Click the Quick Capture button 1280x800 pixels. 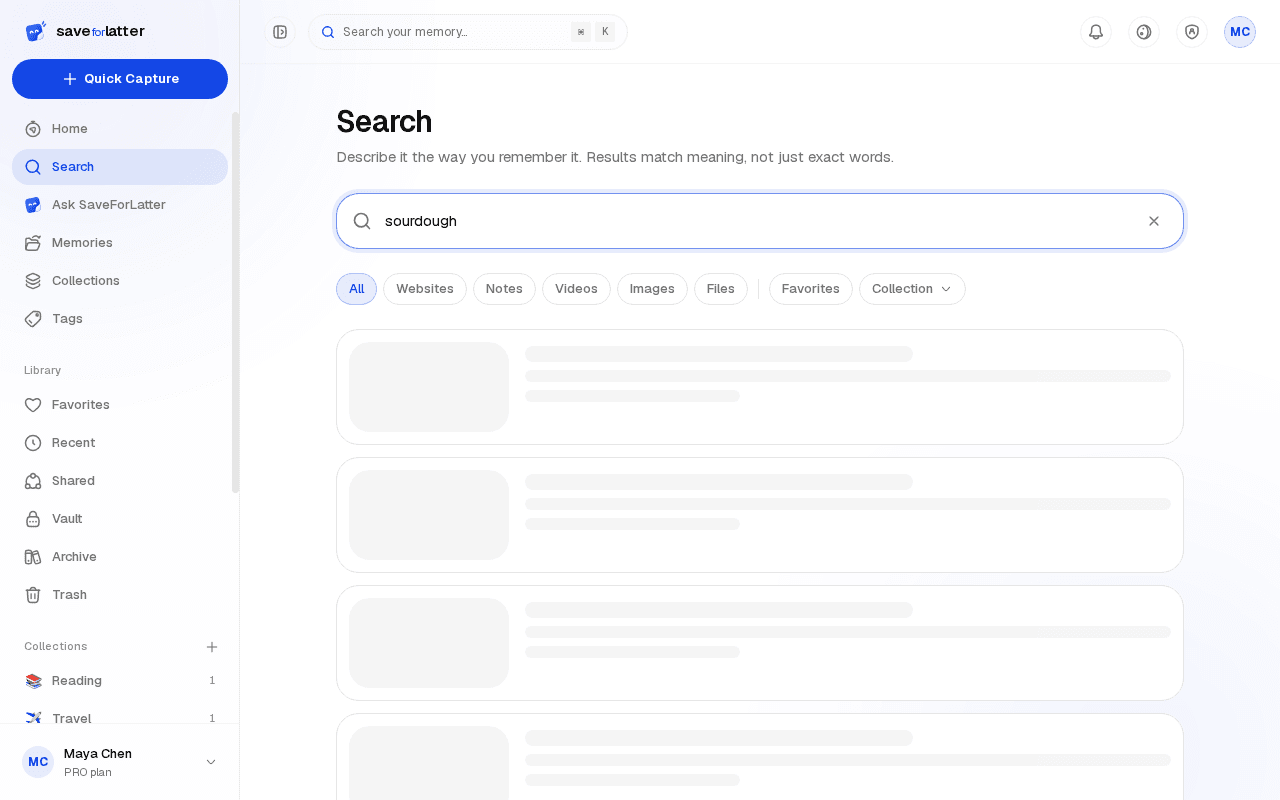tap(120, 79)
